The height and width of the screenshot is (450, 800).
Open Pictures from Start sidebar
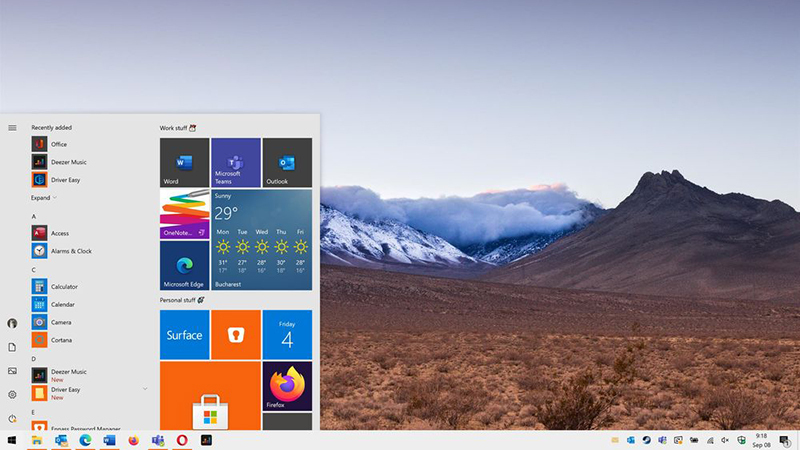(12, 371)
